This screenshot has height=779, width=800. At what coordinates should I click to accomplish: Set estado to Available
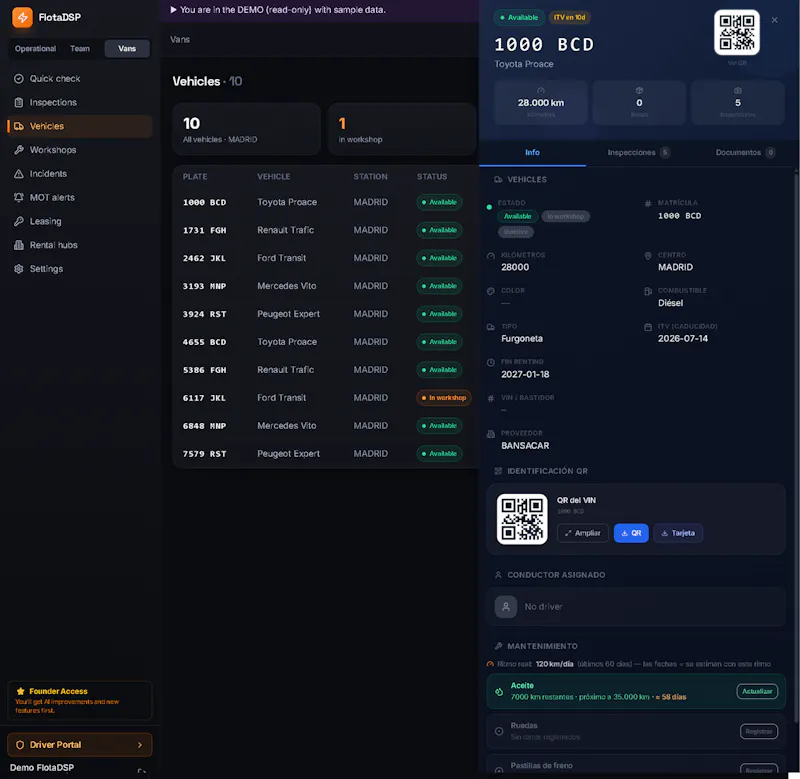point(517,216)
